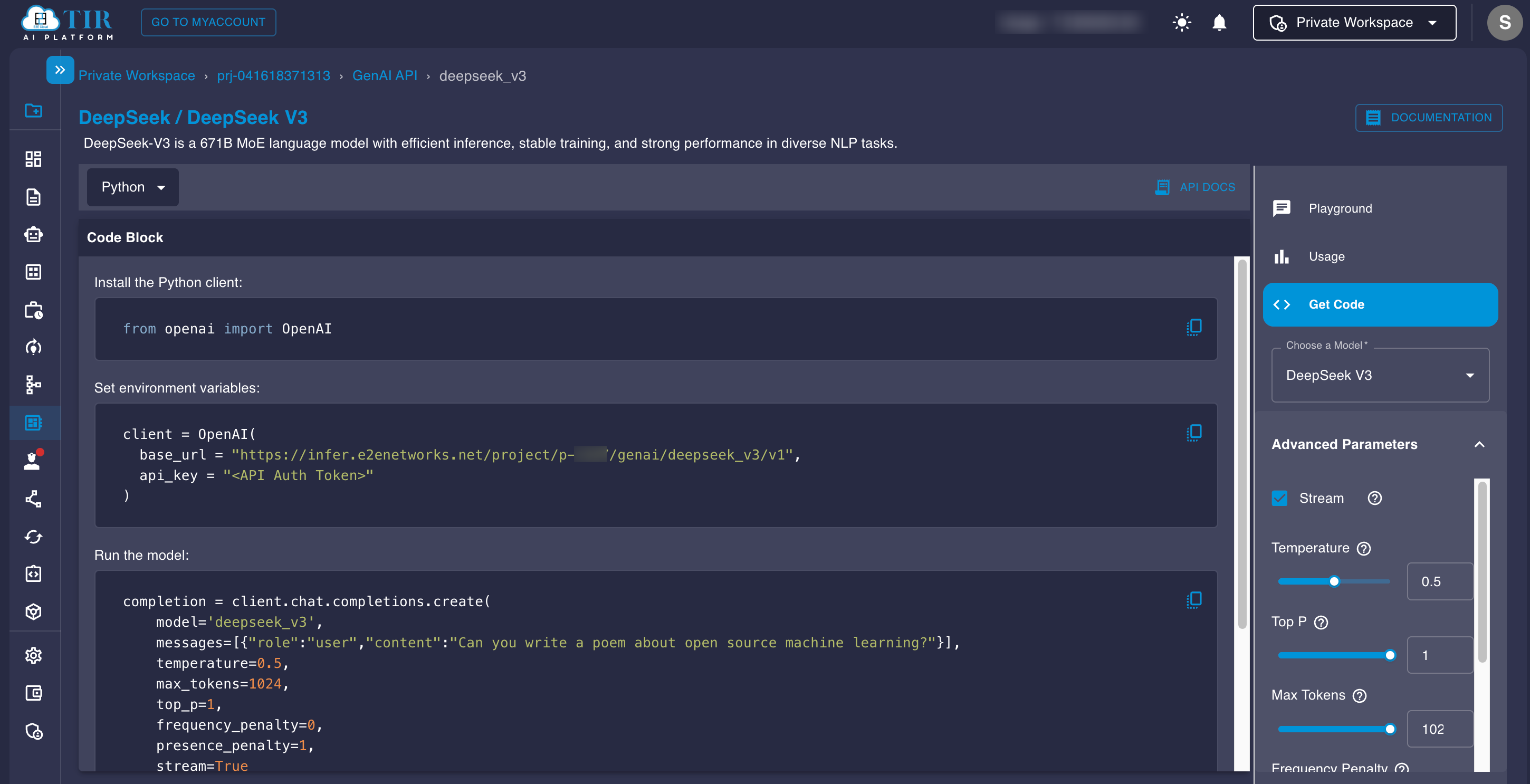Click the Stream help question icon
Viewport: 1530px width, 784px height.
1374,499
